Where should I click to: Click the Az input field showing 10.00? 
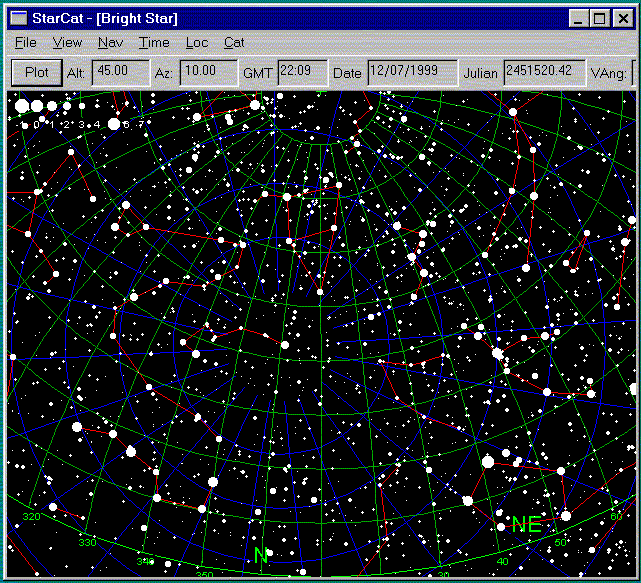pyautogui.click(x=209, y=73)
